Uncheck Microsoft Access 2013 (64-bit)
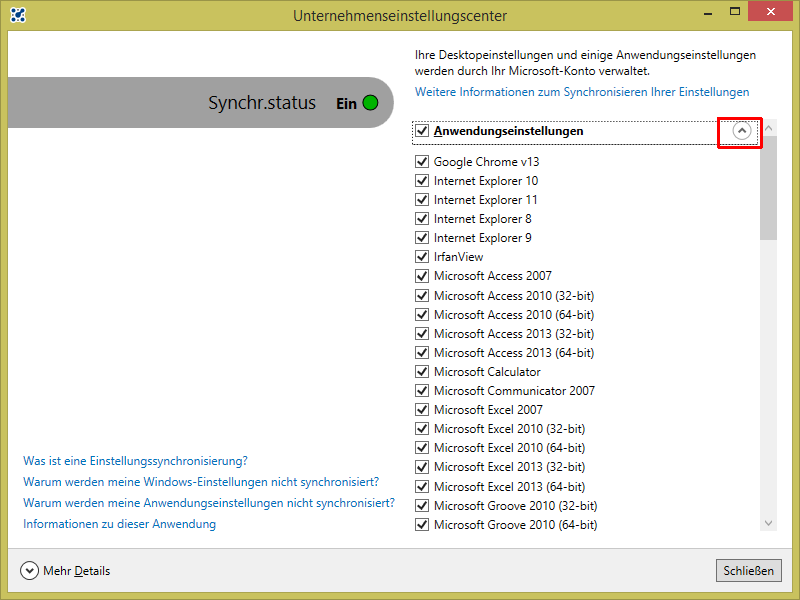 tap(422, 353)
